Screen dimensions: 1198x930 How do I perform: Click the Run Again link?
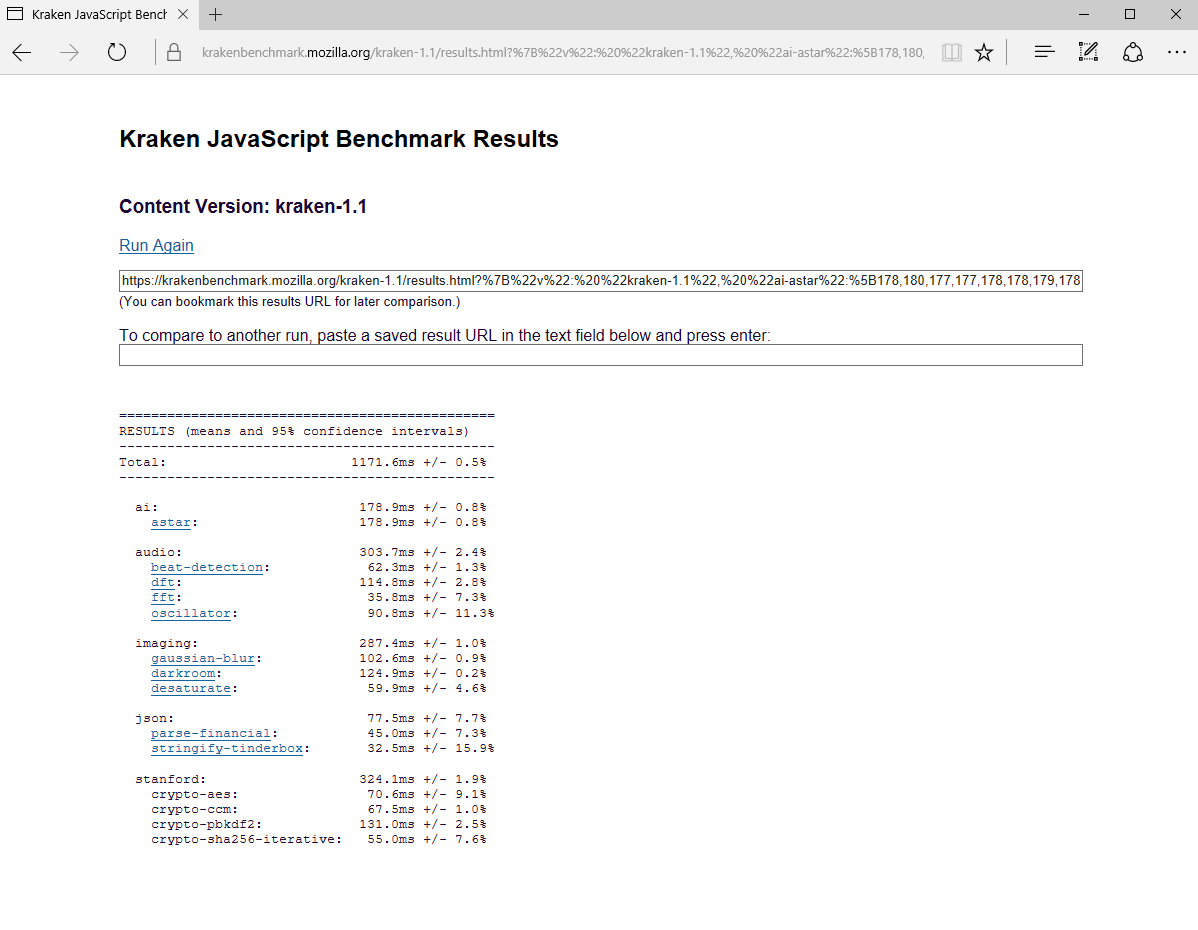tap(156, 245)
